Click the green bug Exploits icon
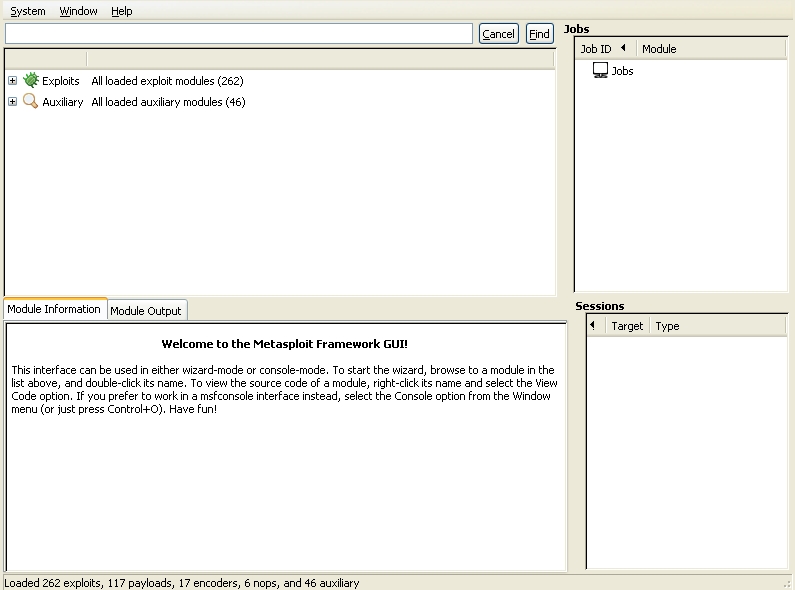This screenshot has width=795, height=590. [x=31, y=80]
